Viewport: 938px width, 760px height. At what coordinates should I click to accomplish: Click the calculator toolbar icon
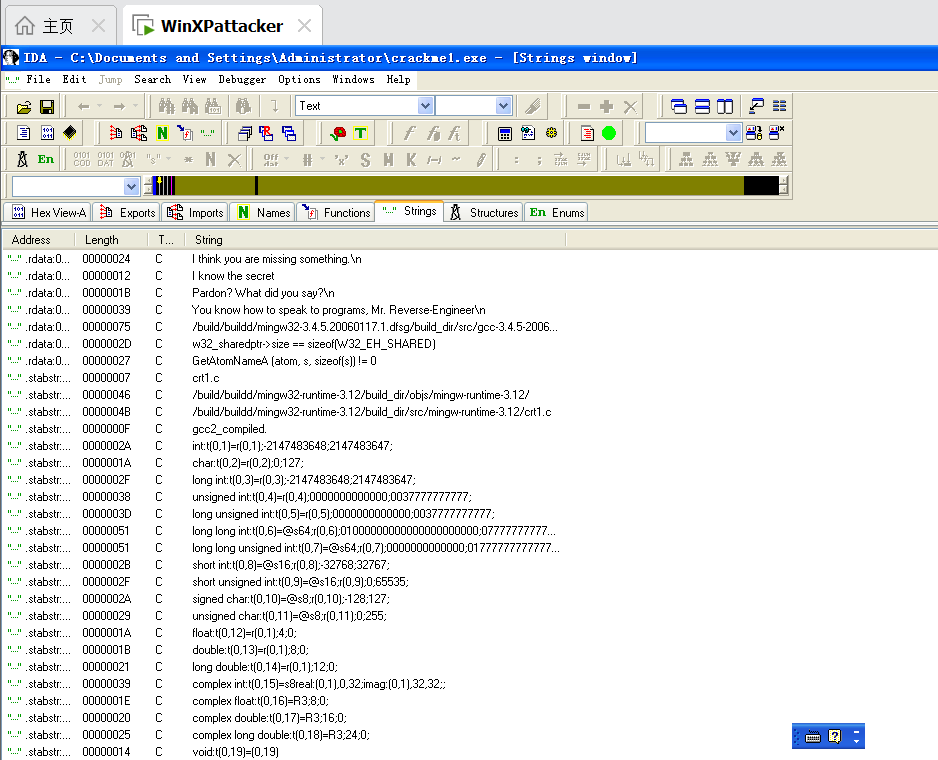[505, 133]
